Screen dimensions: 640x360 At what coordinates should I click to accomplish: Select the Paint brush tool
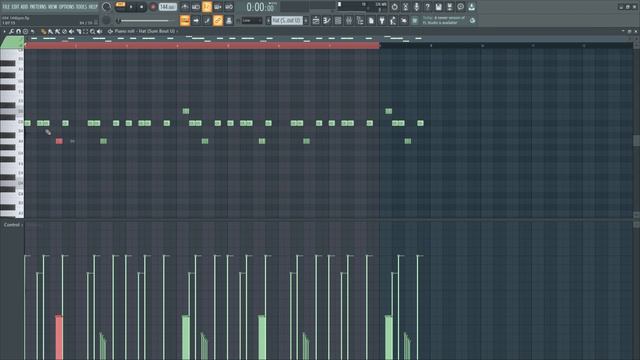point(51,31)
